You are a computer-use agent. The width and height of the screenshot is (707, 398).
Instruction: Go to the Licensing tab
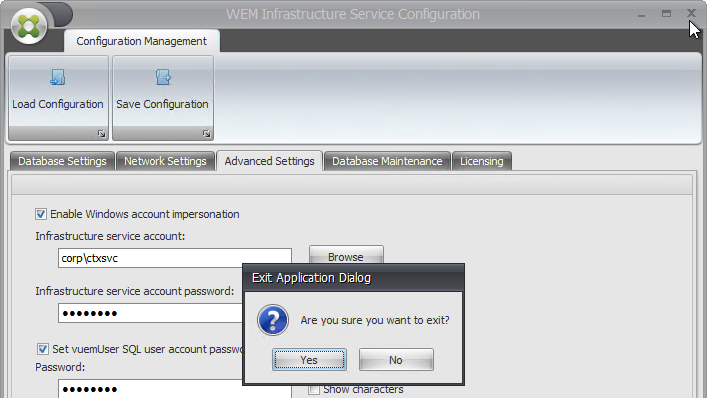tap(482, 161)
